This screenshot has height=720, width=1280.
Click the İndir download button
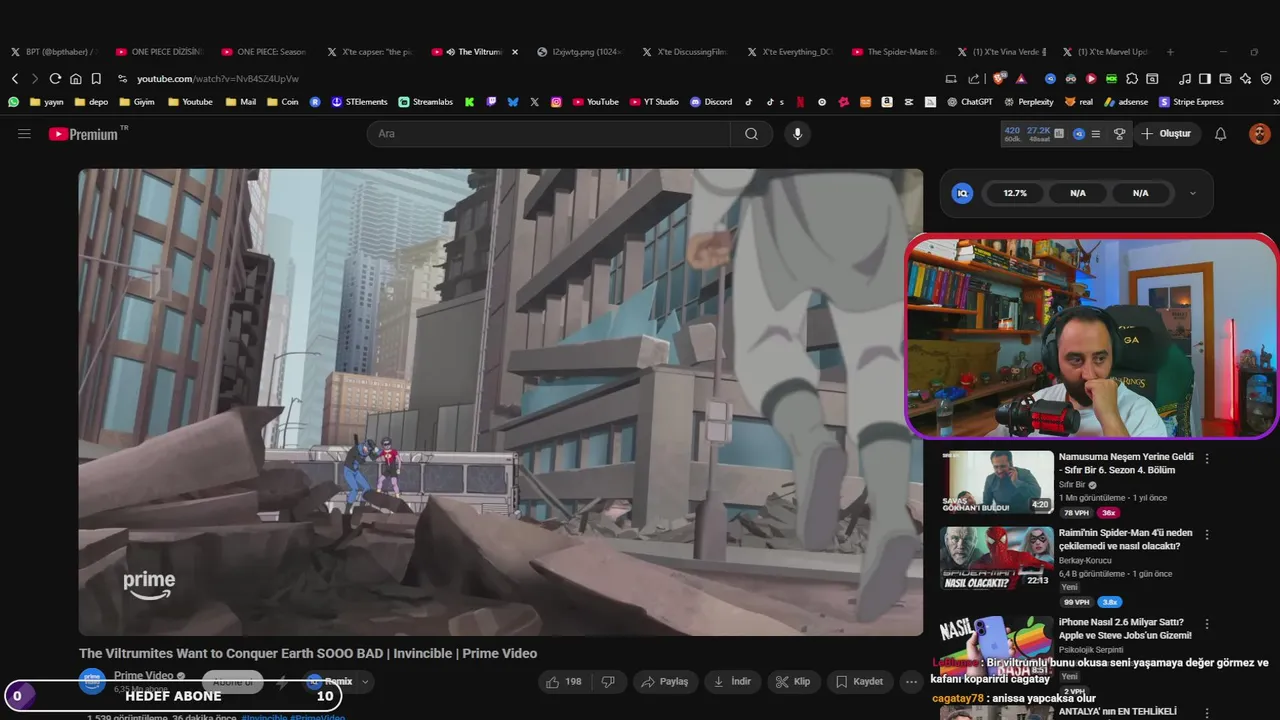pos(732,681)
